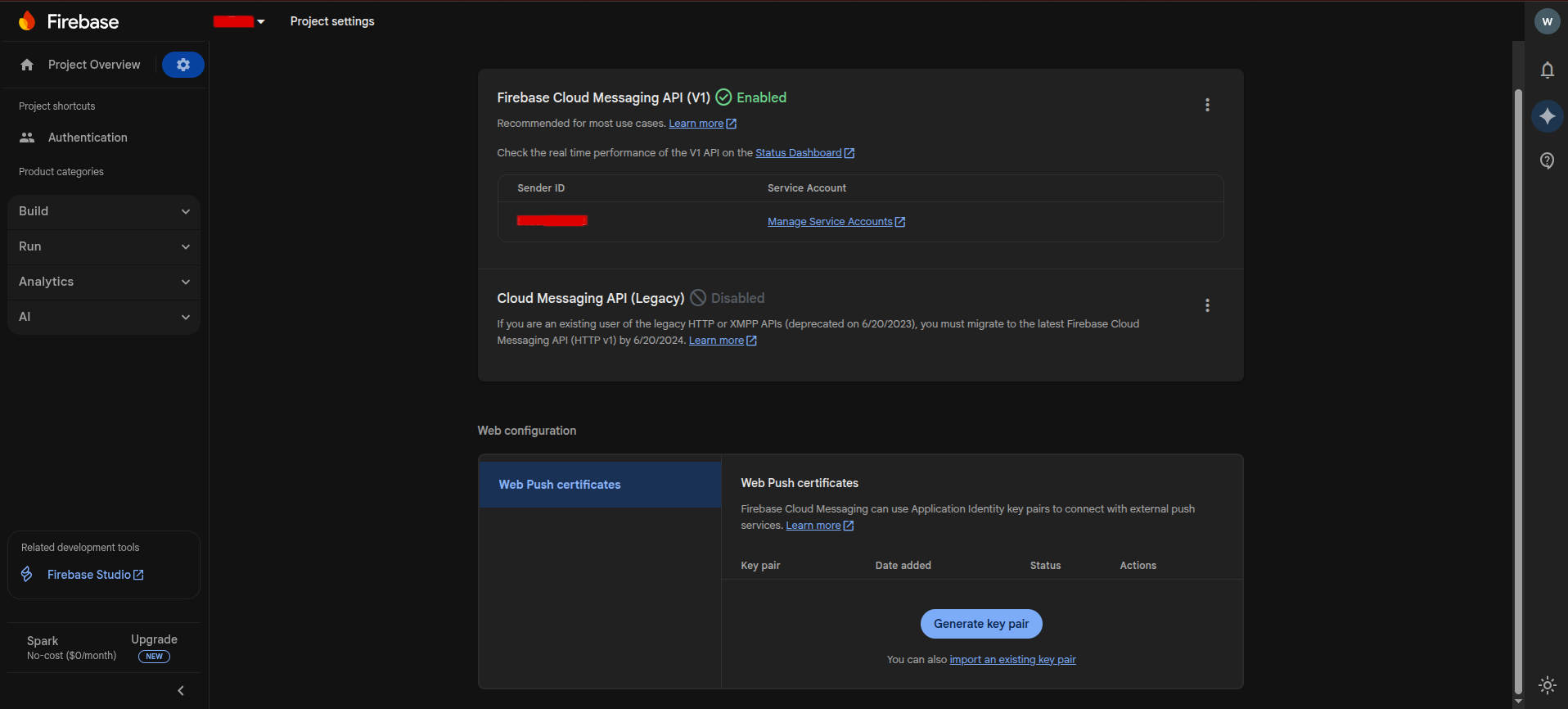Open project settings gear icon

(182, 65)
